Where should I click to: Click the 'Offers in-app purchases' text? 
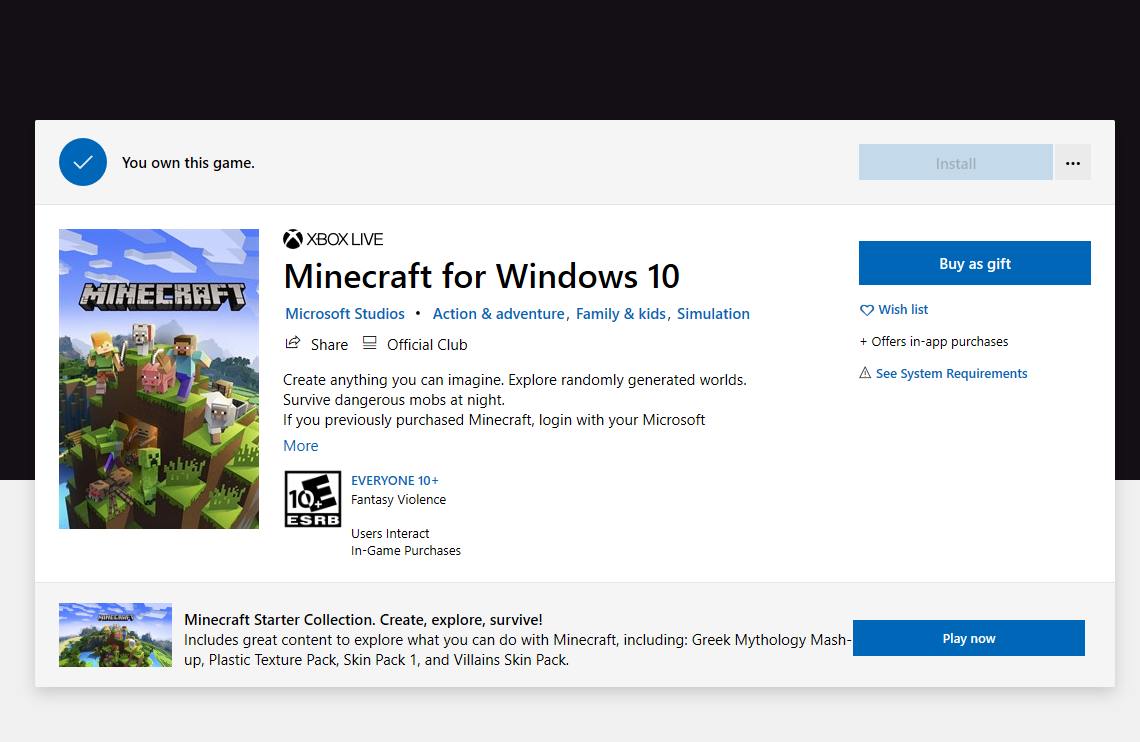pos(934,342)
